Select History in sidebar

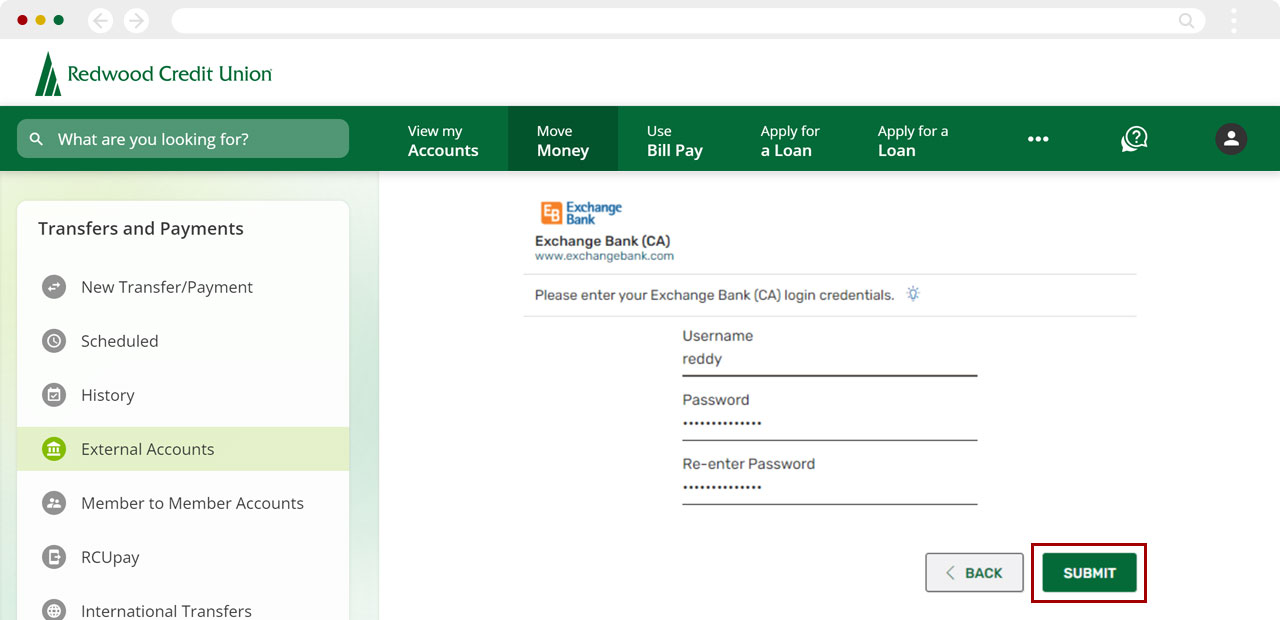183,395
